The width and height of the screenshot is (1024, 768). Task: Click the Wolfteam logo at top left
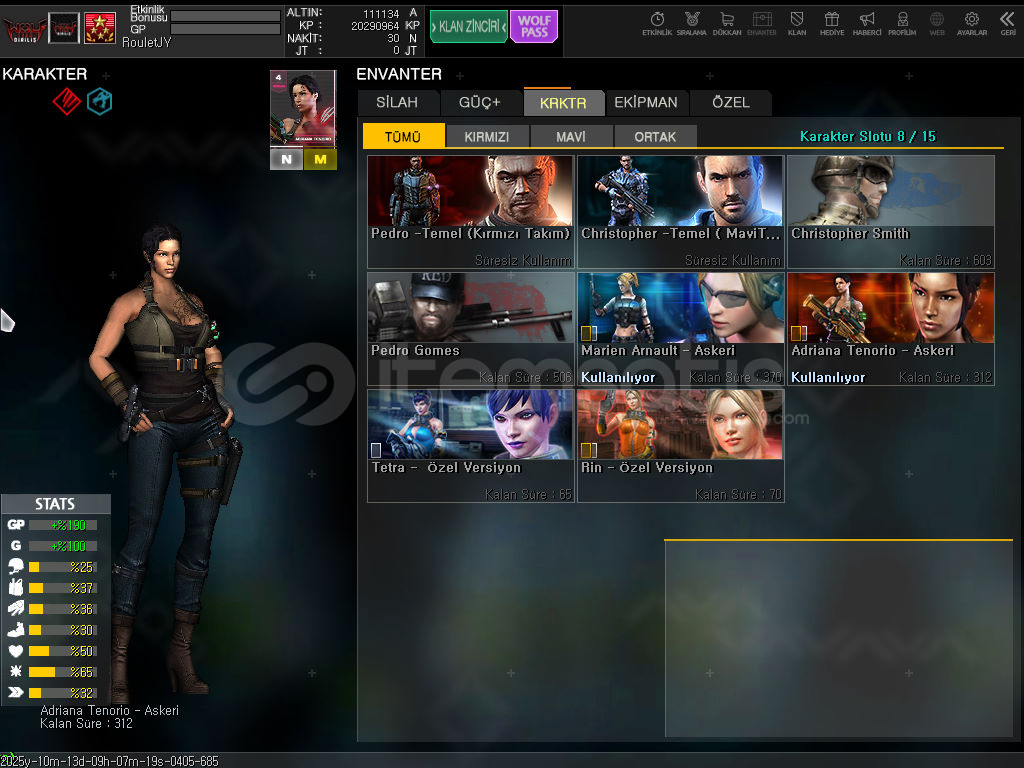pos(25,28)
